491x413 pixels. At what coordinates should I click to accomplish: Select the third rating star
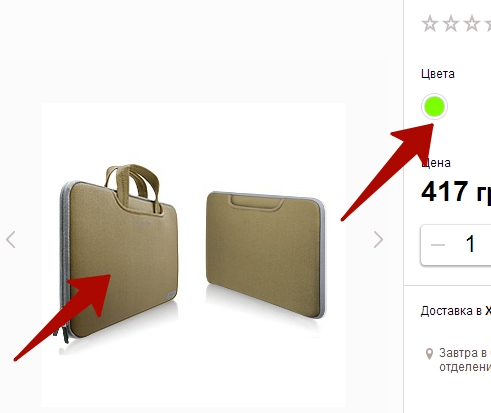[472, 24]
